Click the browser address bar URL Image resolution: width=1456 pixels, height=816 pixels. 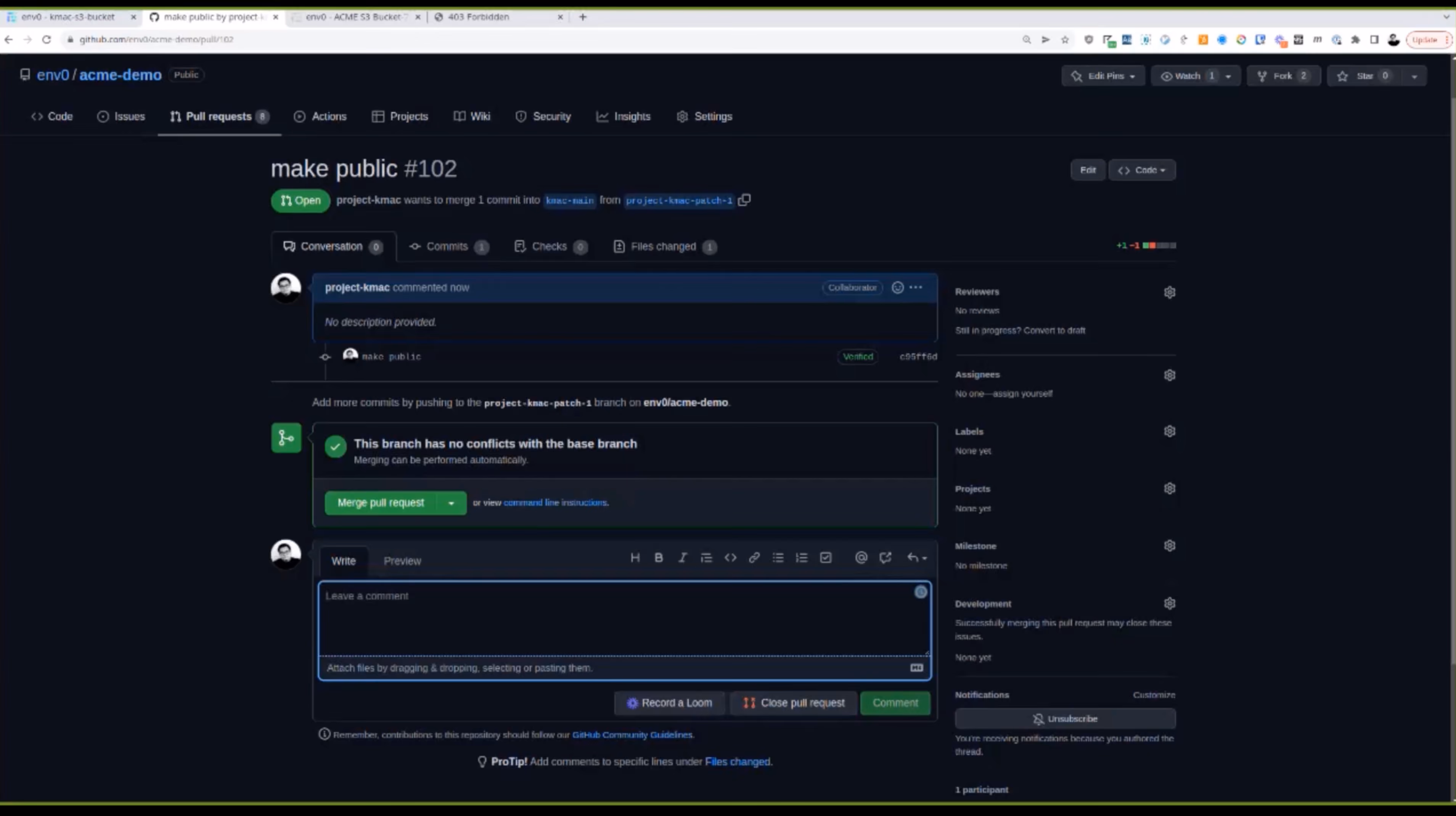pyautogui.click(x=156, y=40)
